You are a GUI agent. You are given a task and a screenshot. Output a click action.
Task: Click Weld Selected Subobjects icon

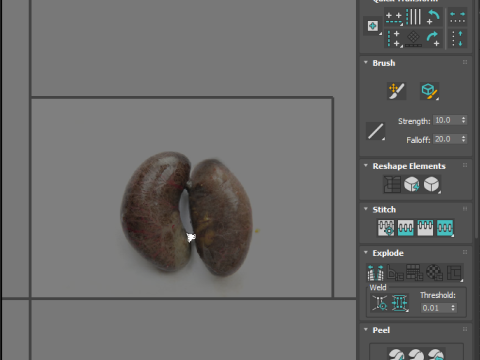click(400, 303)
